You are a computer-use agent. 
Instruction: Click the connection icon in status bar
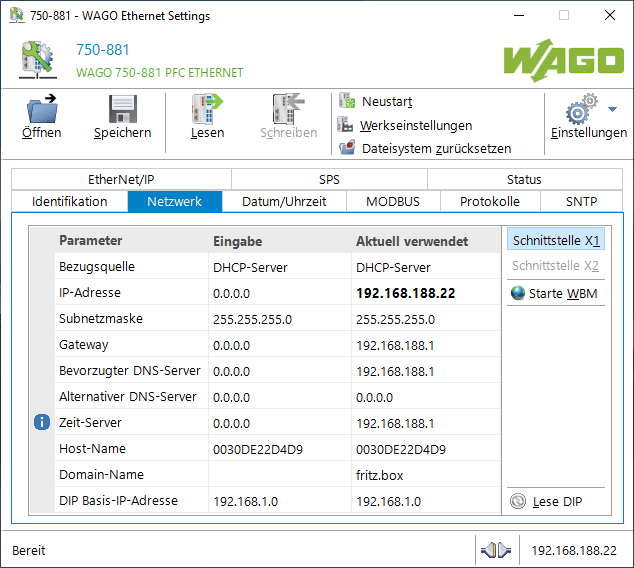(x=495, y=550)
